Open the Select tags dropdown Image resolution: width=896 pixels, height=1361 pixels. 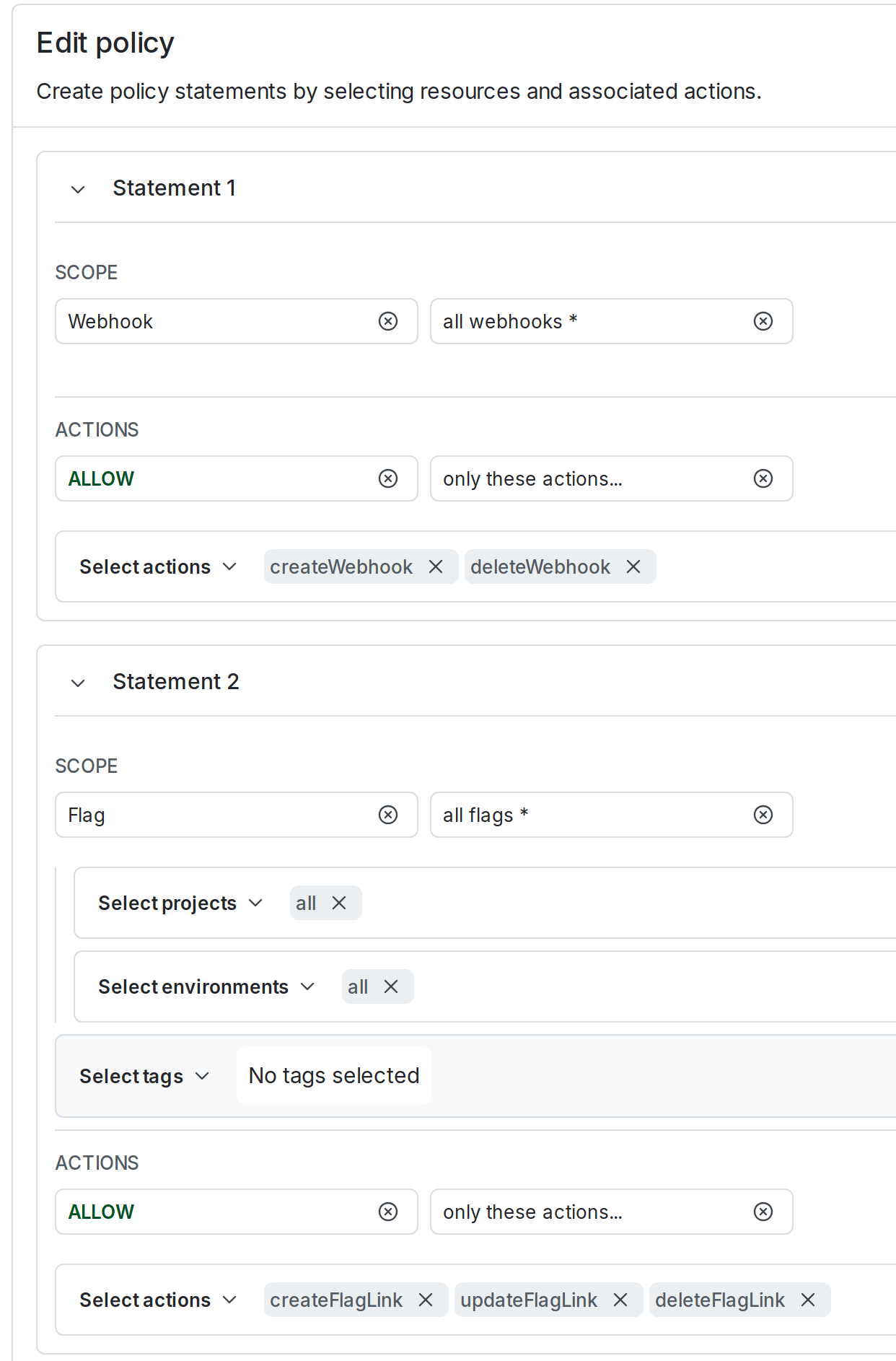point(144,1076)
